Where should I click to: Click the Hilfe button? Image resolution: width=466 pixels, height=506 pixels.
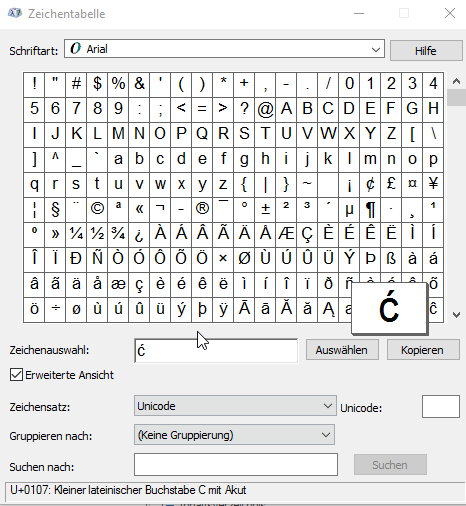click(426, 51)
